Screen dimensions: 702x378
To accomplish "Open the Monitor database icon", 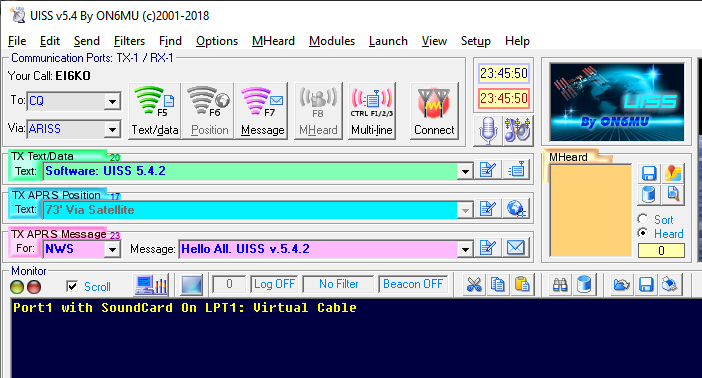I will 584,284.
